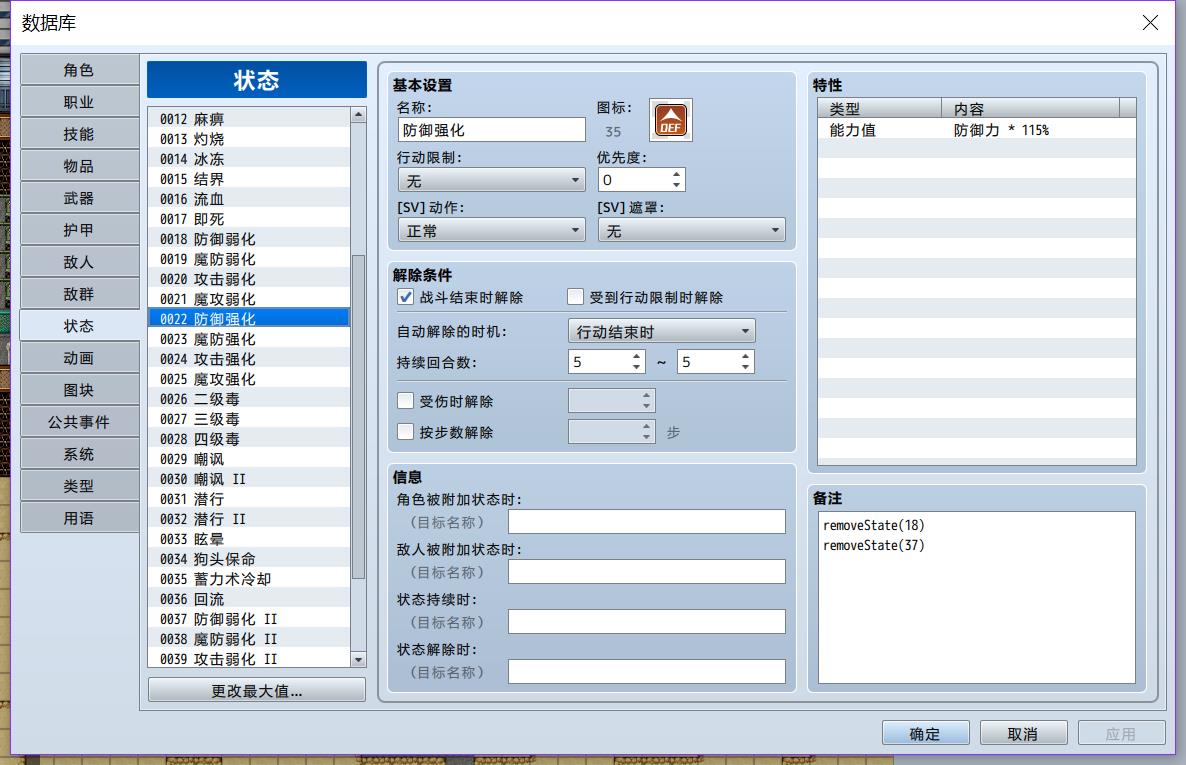Switch to the 物品 tab
The width and height of the screenshot is (1186, 765).
(79, 166)
